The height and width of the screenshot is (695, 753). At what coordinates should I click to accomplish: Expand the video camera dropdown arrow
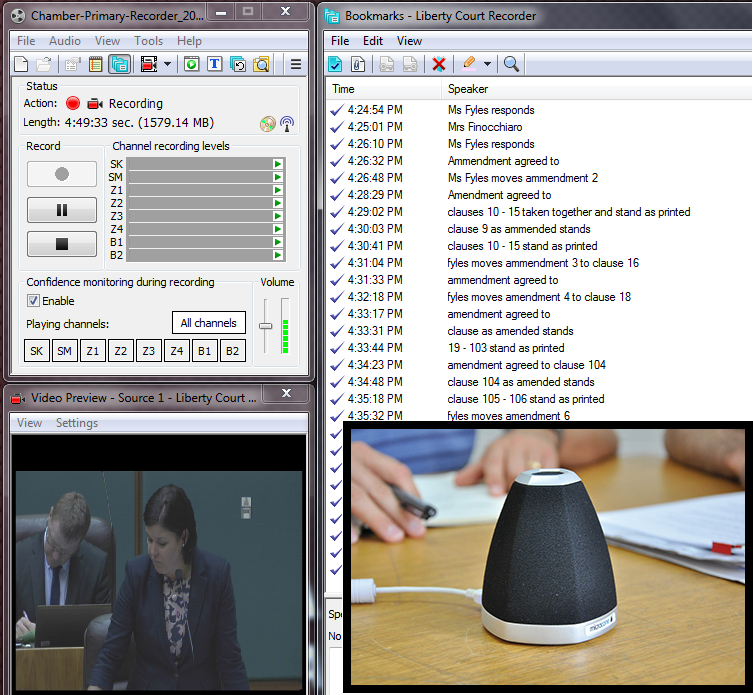point(168,64)
